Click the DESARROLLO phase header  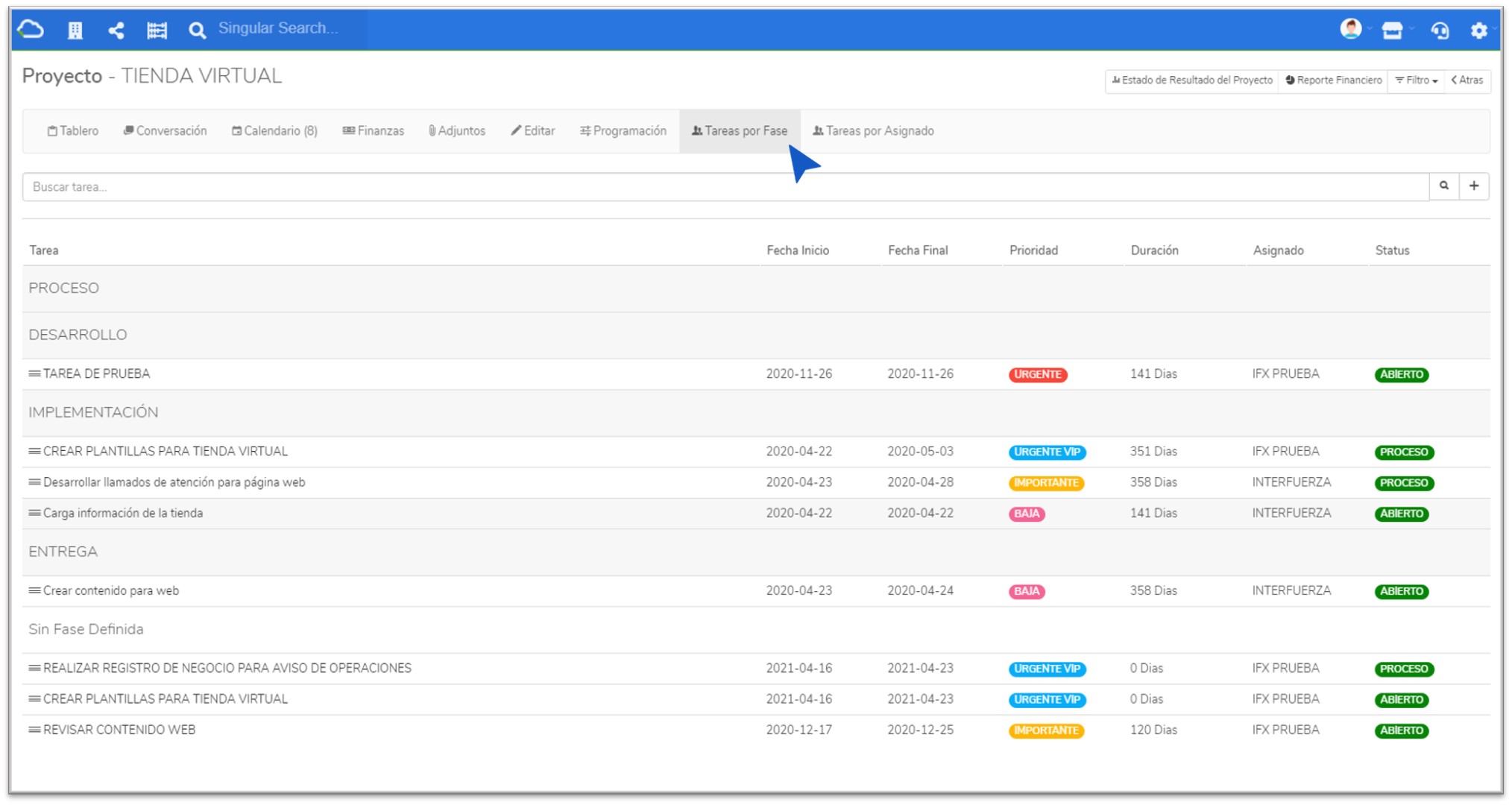78,335
